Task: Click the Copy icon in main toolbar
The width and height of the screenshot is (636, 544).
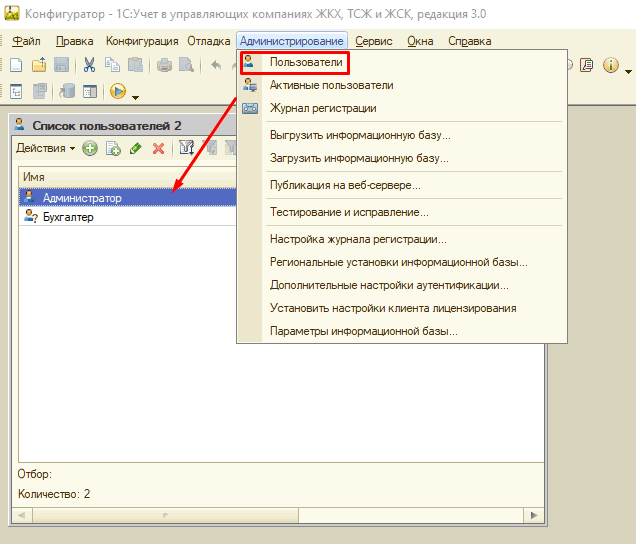Action: coord(112,65)
